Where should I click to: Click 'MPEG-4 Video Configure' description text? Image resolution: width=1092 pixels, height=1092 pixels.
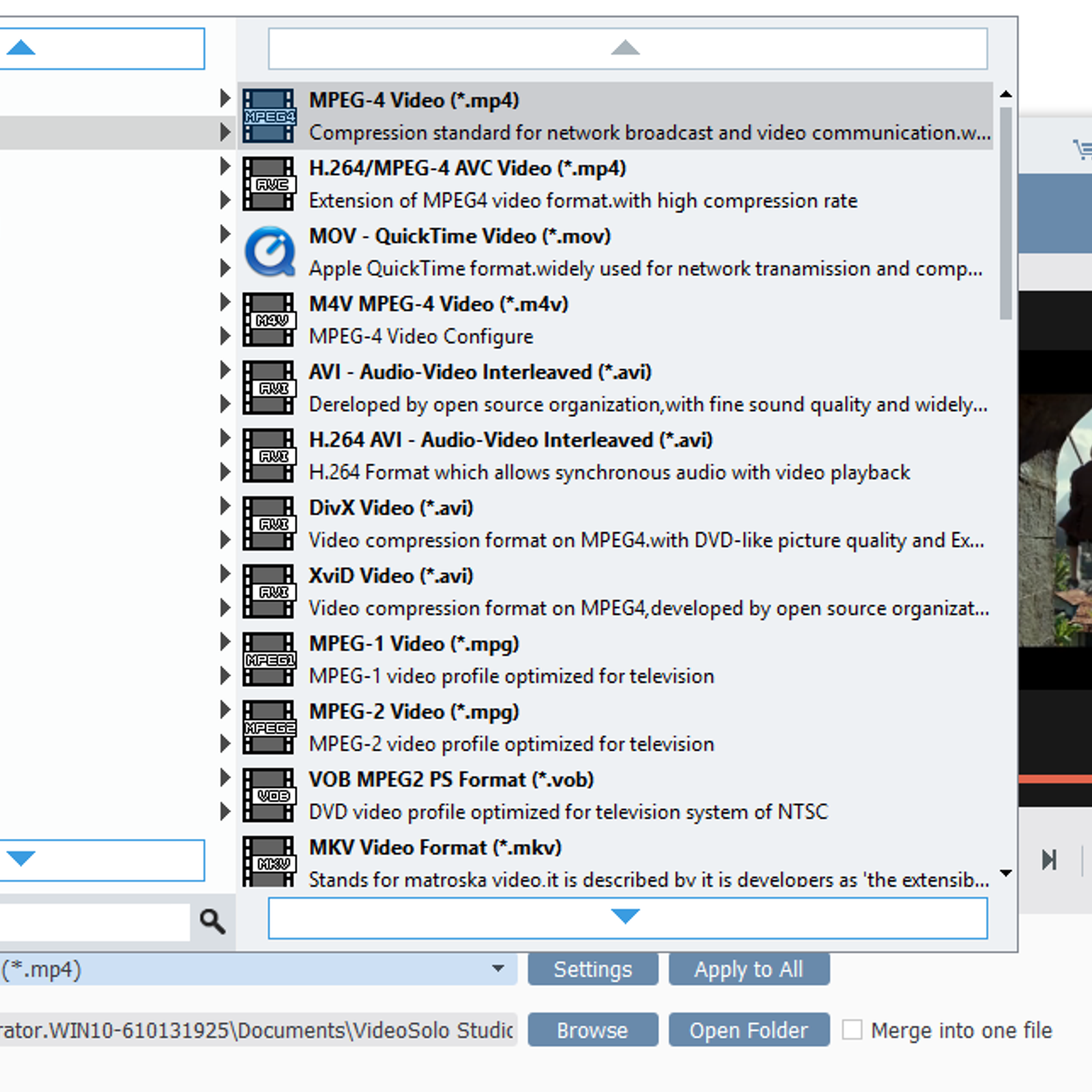(421, 336)
